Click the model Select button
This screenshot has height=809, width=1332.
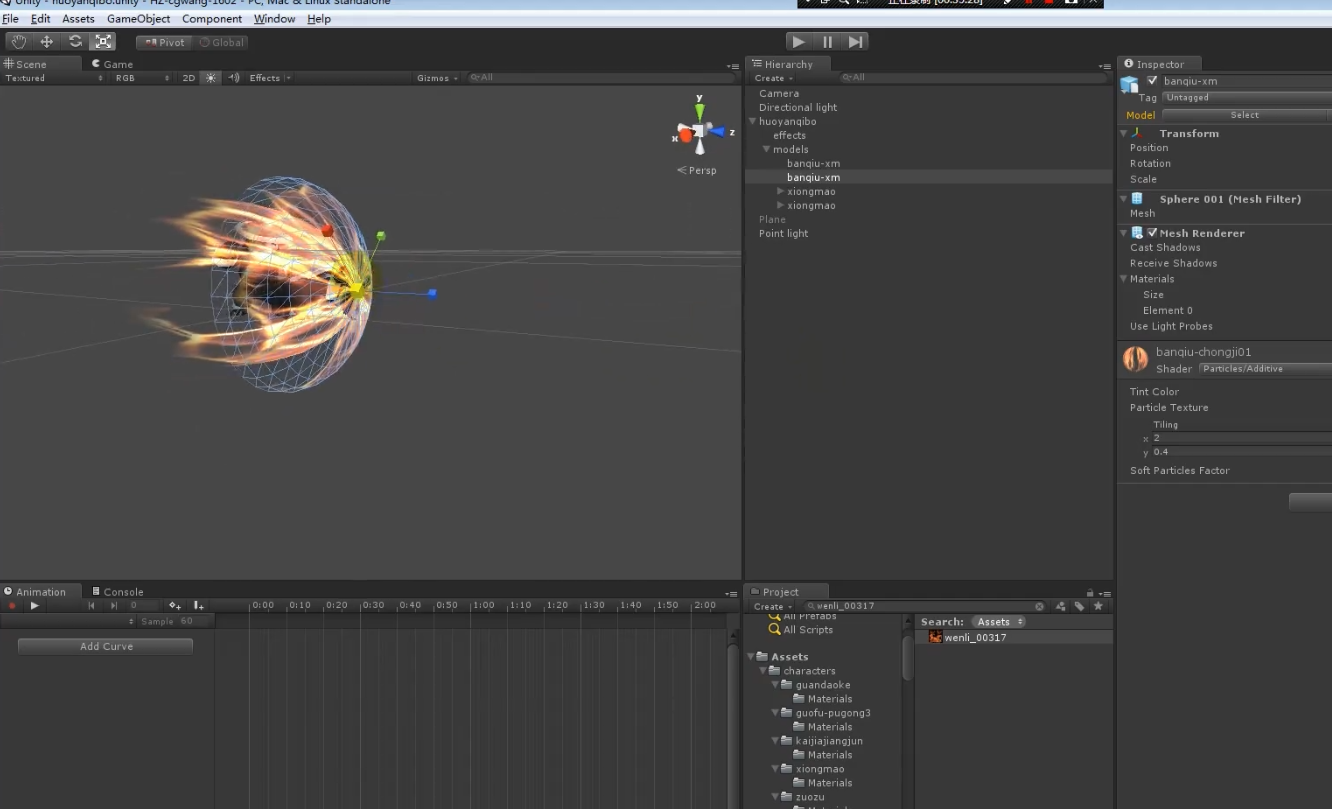1245,115
